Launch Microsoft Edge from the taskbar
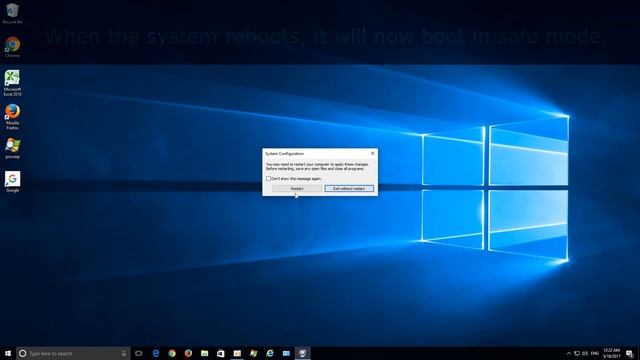The height and width of the screenshot is (360, 640). pyautogui.click(x=156, y=353)
